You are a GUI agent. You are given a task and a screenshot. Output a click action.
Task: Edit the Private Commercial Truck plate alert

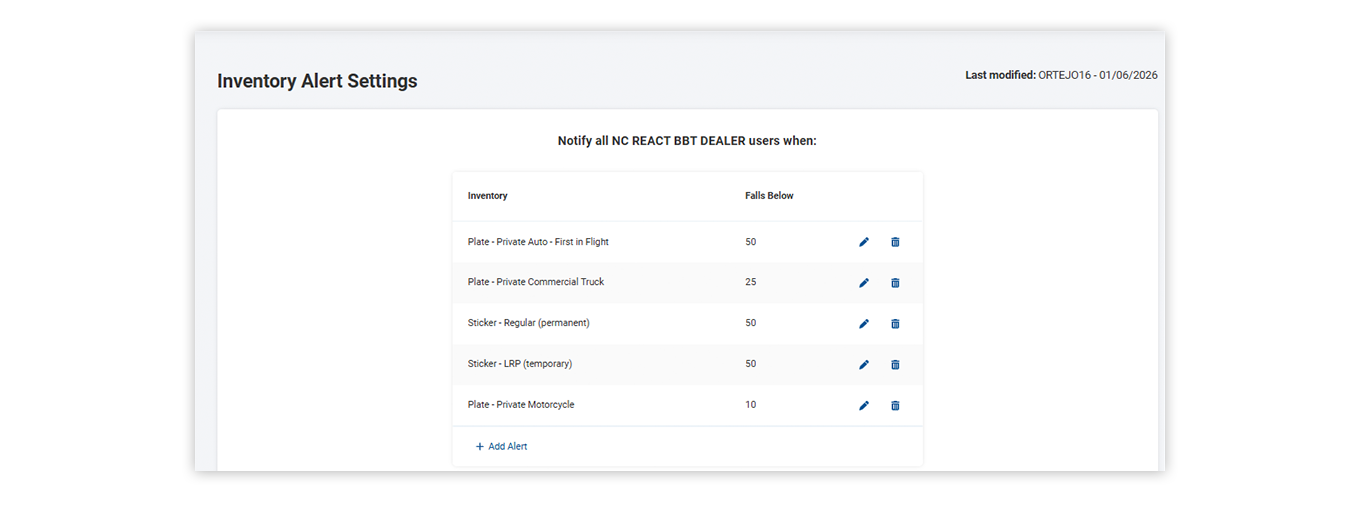click(x=864, y=283)
